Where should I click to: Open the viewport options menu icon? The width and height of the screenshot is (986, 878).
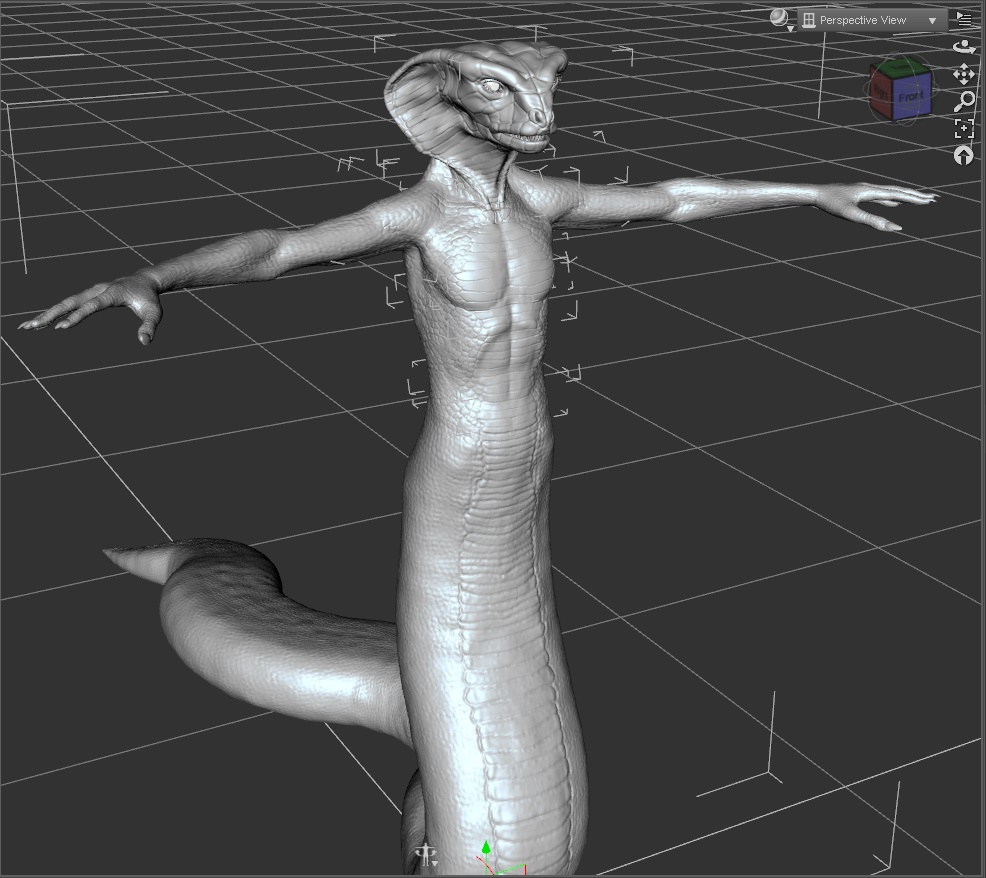964,19
